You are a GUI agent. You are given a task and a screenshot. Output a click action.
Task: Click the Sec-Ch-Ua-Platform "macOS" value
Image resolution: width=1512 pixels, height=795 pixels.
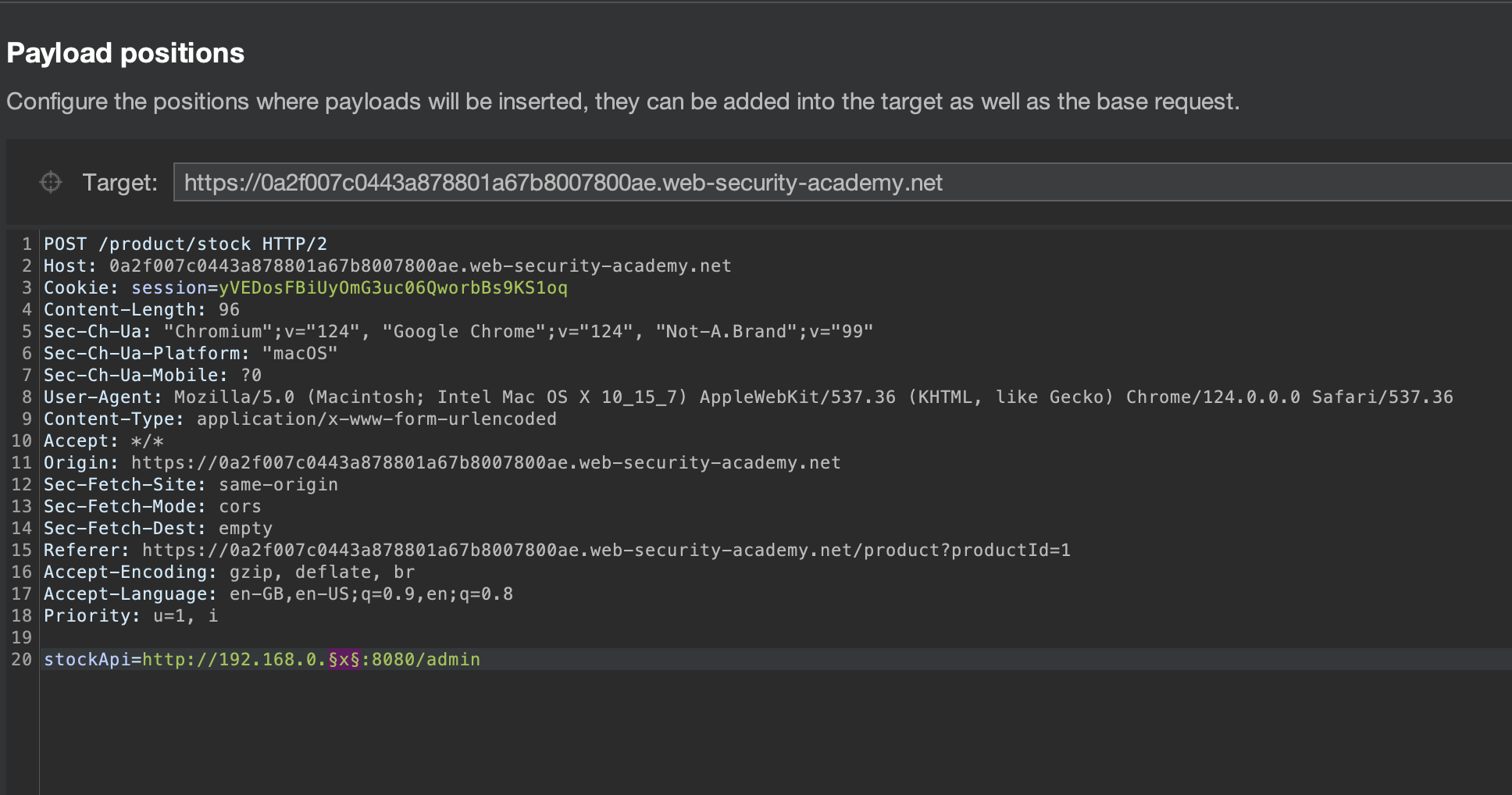(x=300, y=354)
